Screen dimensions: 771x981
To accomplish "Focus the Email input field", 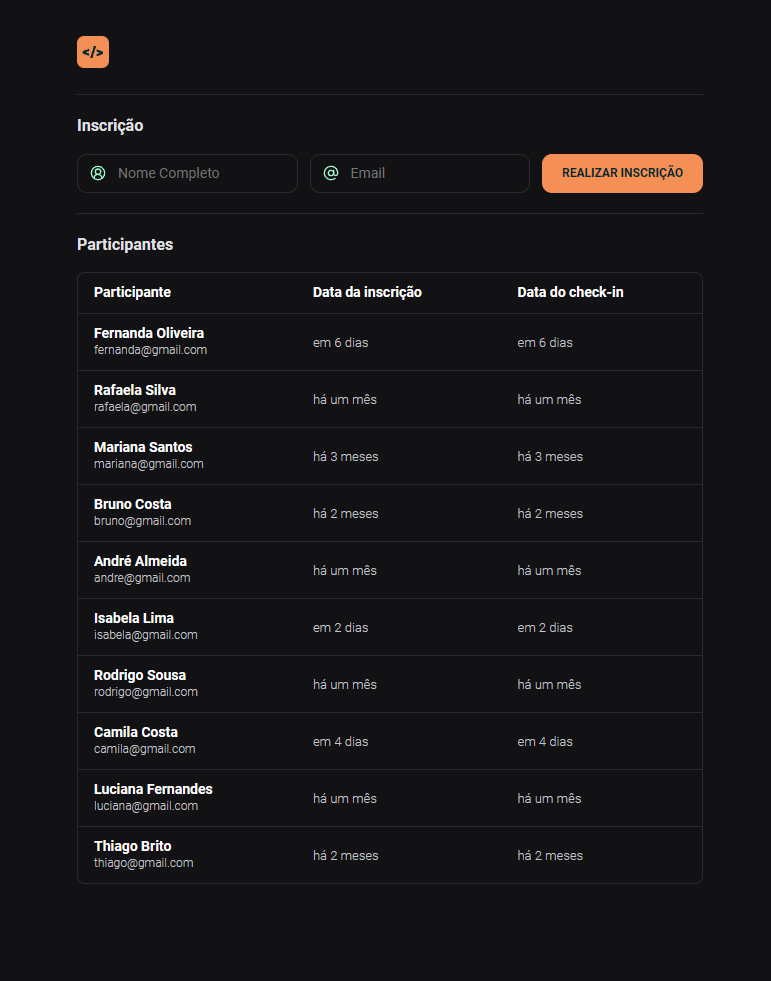I will tap(420, 173).
